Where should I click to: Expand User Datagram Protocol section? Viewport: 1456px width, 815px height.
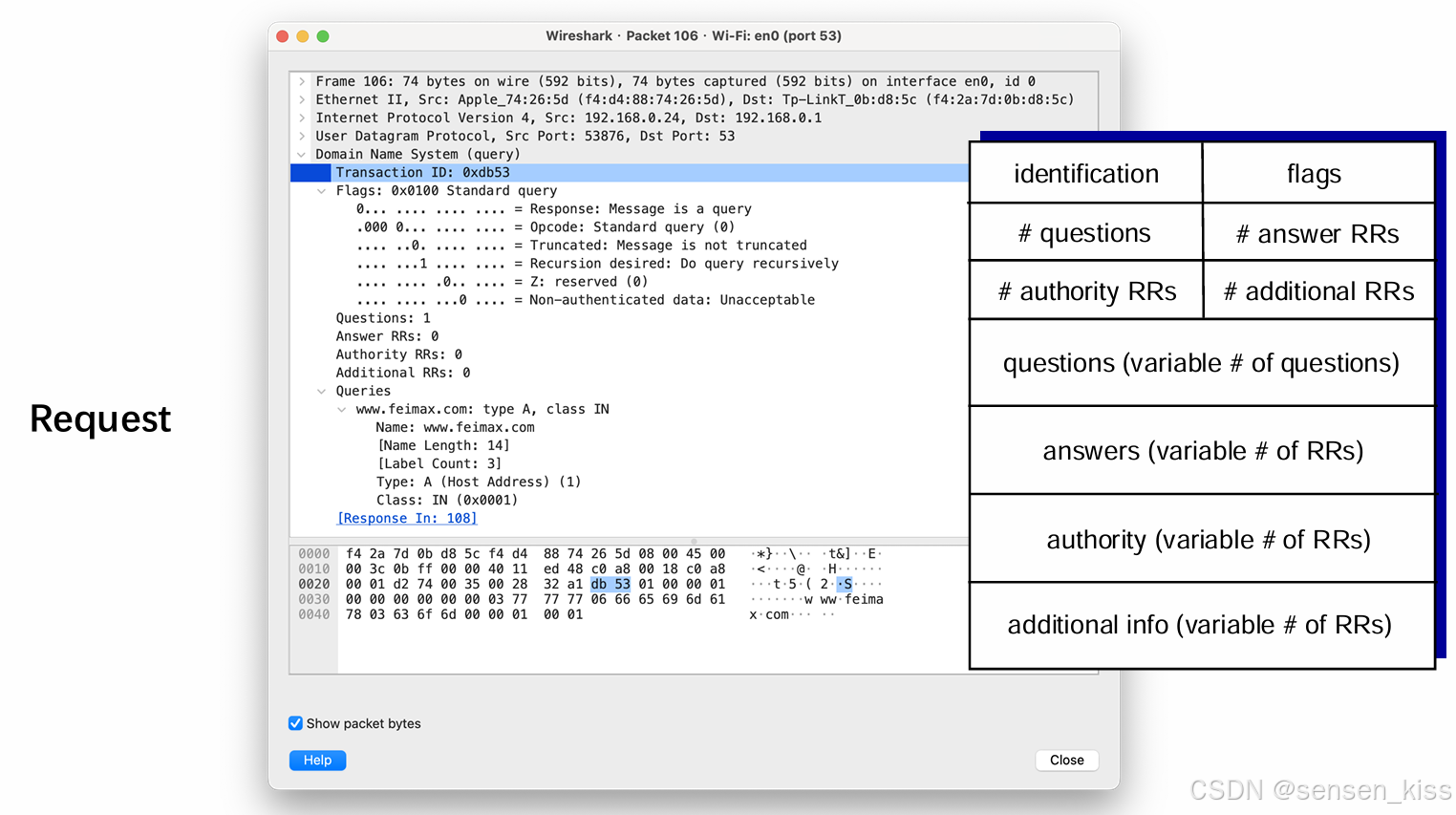(x=302, y=137)
